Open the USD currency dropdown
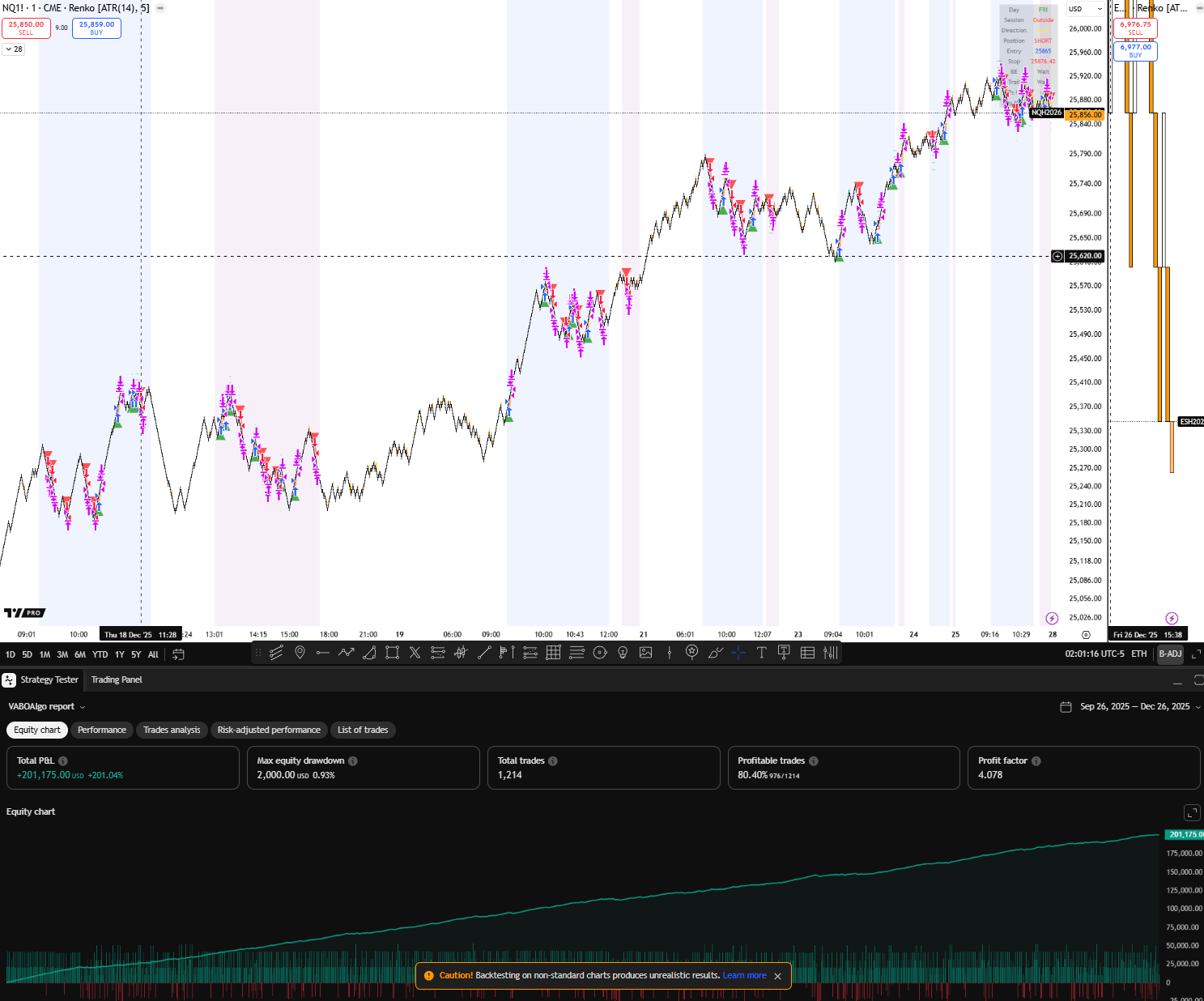Screen dimensions: 1204x1001 [x=1085, y=9]
